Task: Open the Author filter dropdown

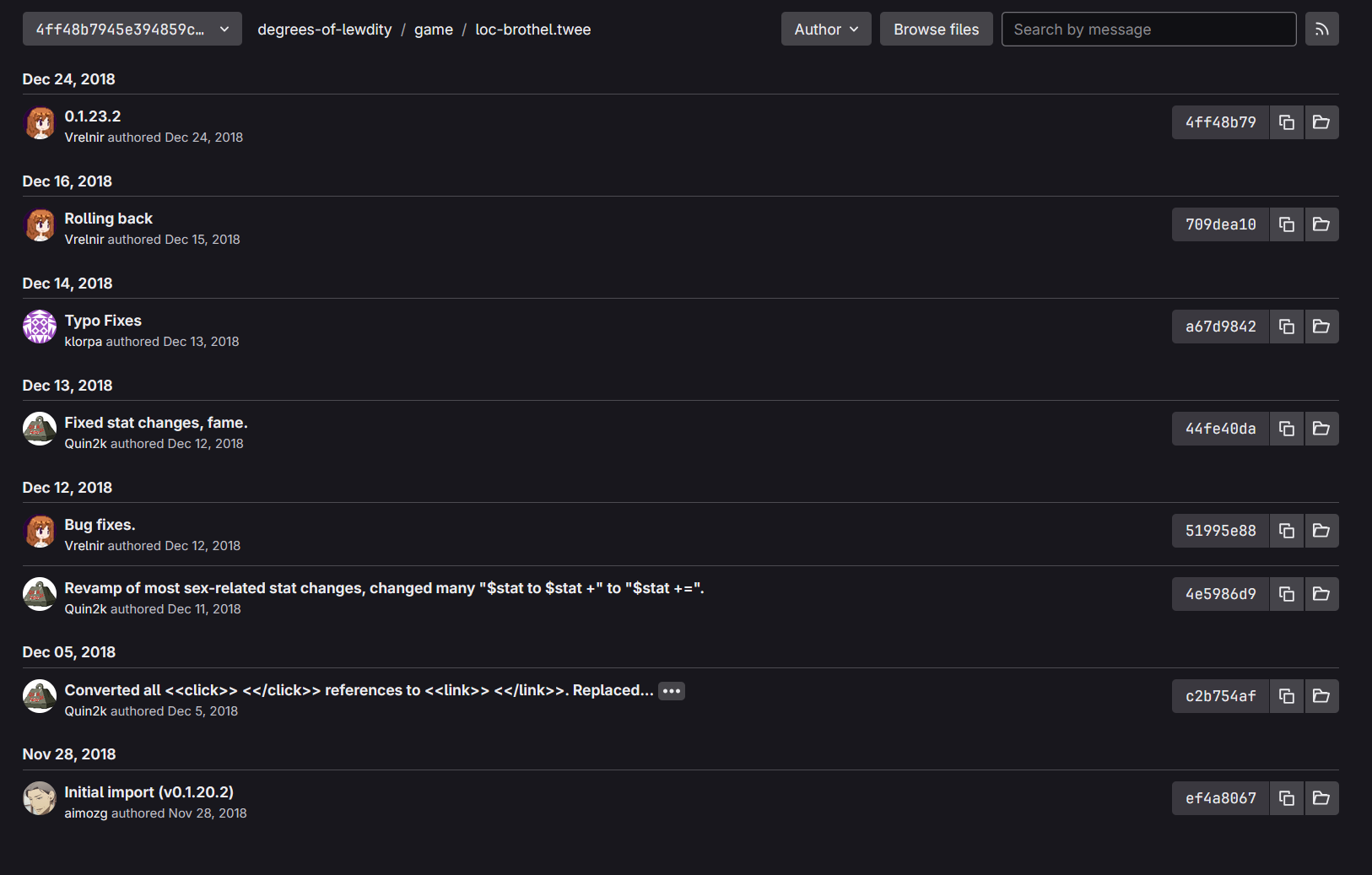Action: [825, 30]
